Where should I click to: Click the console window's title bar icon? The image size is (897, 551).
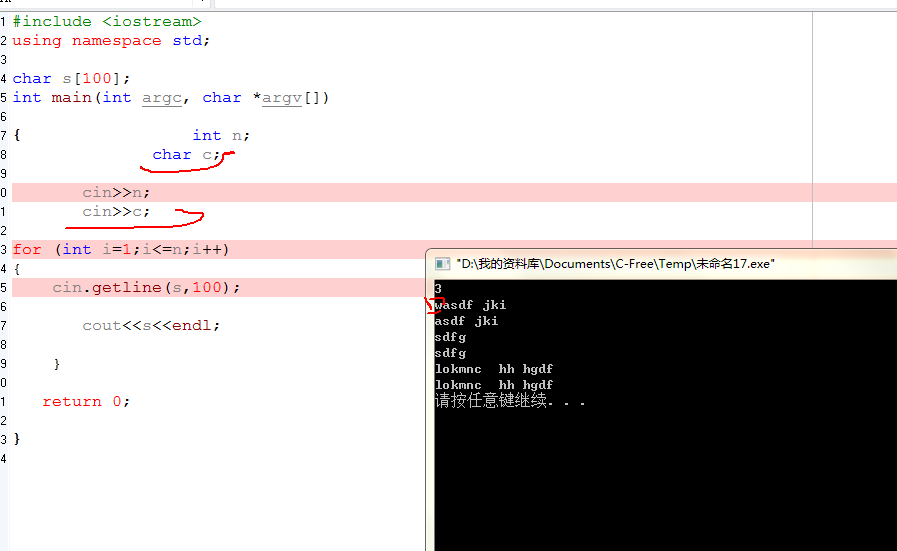pyautogui.click(x=442, y=264)
